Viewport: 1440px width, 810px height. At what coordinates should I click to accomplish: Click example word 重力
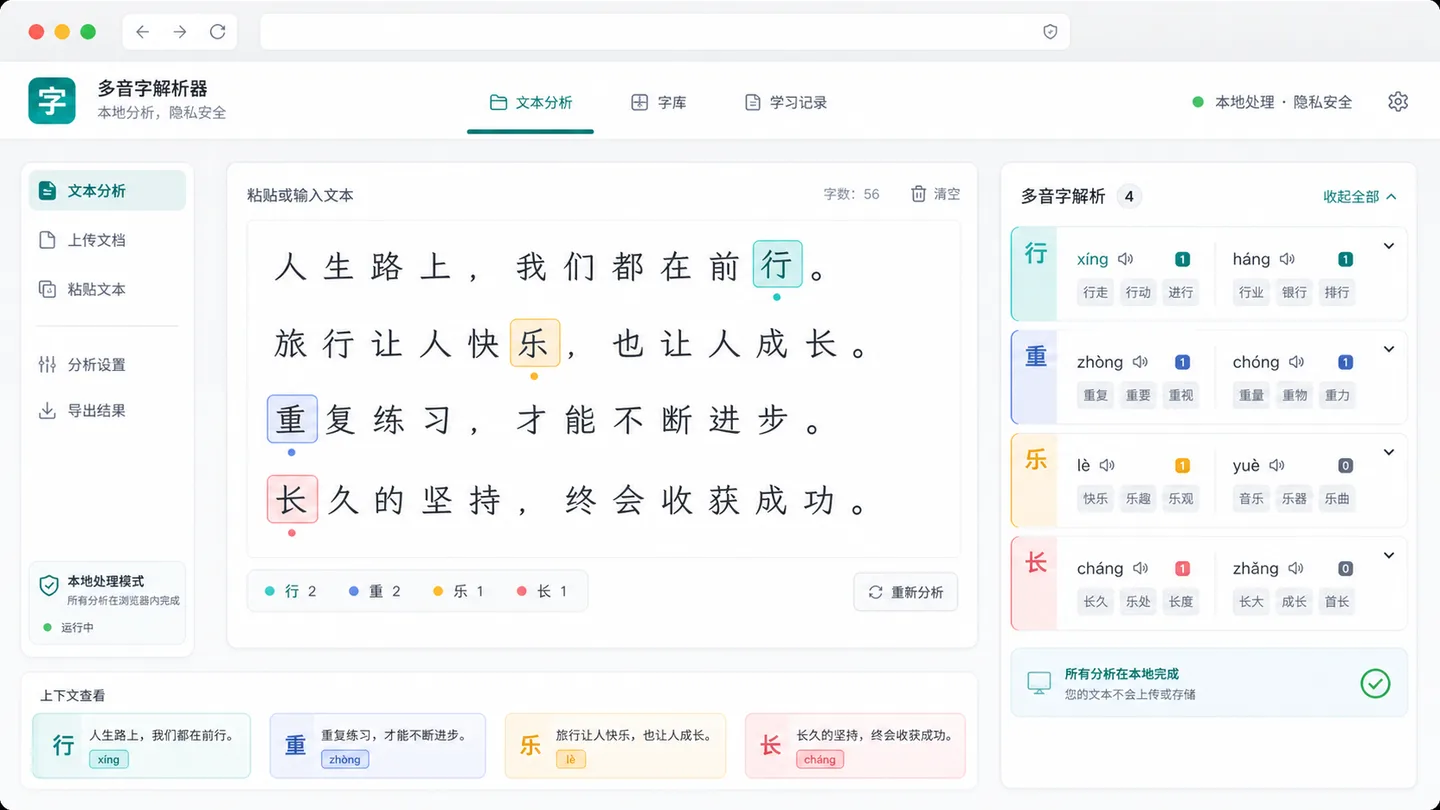(1337, 395)
